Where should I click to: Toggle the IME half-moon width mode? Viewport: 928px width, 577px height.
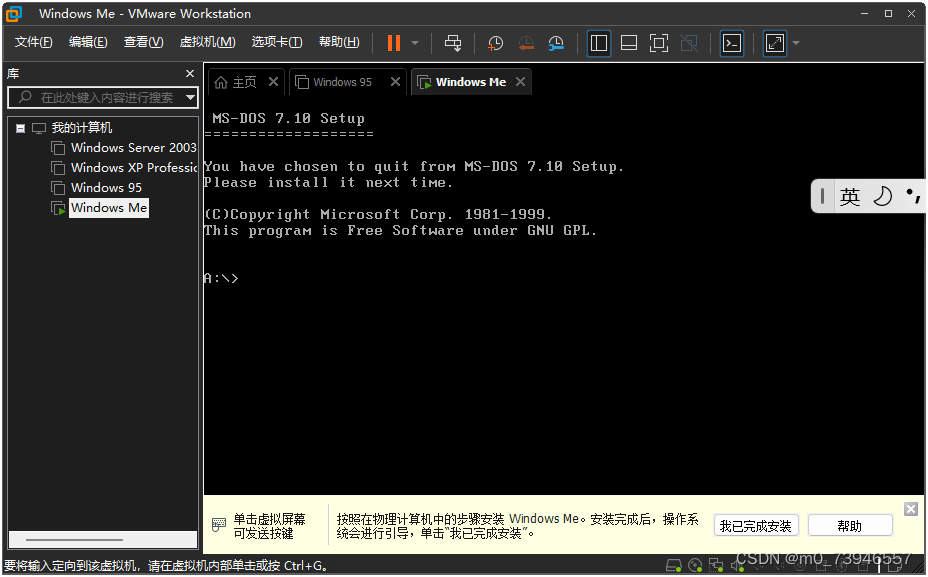882,196
